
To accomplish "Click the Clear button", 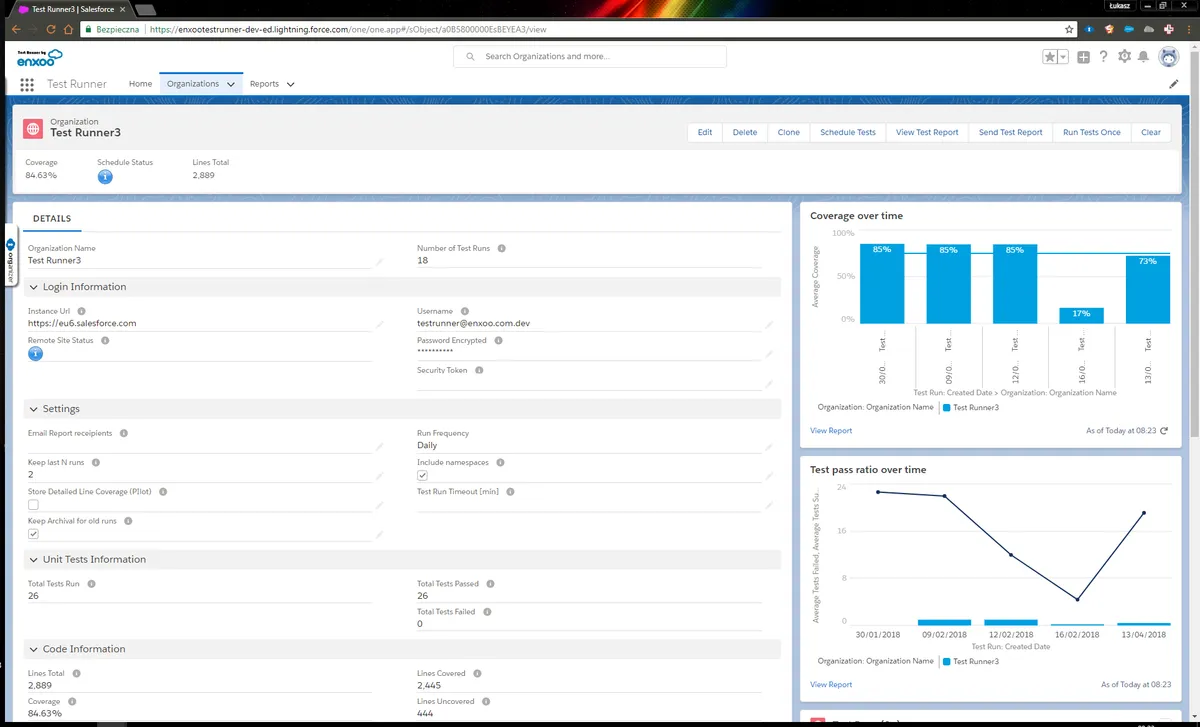I will (1151, 132).
